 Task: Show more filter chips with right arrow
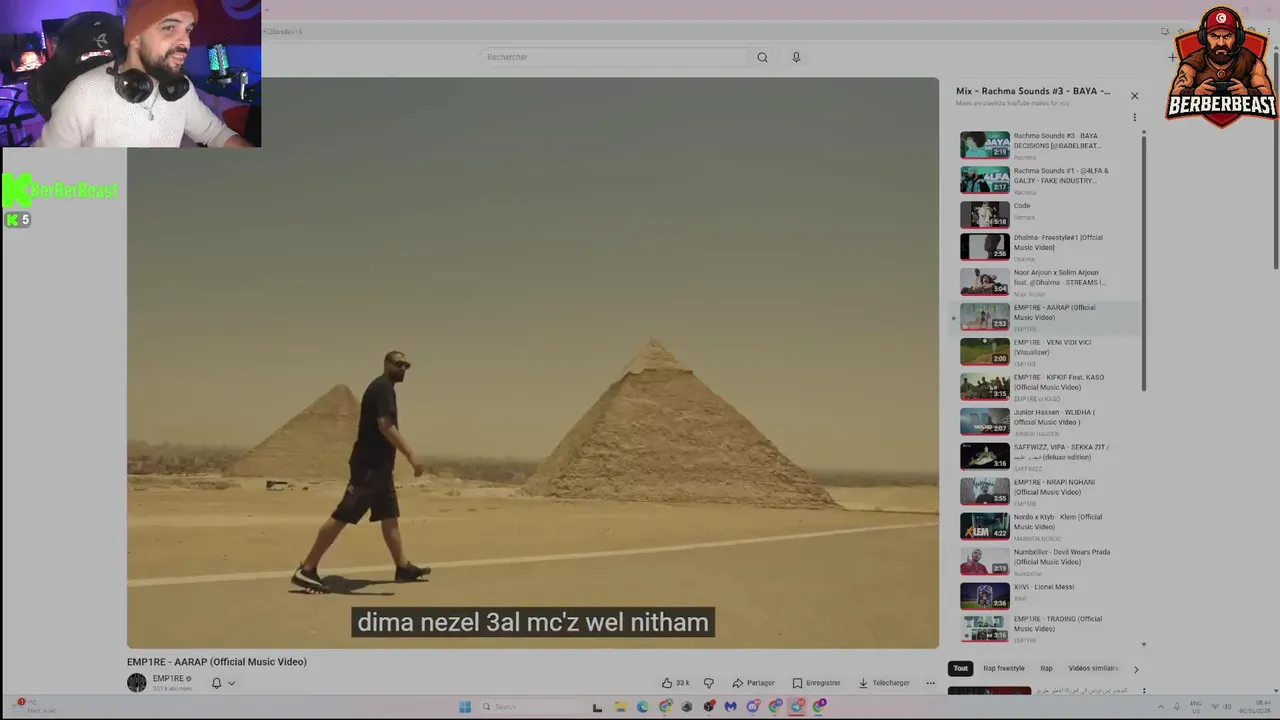point(1135,669)
